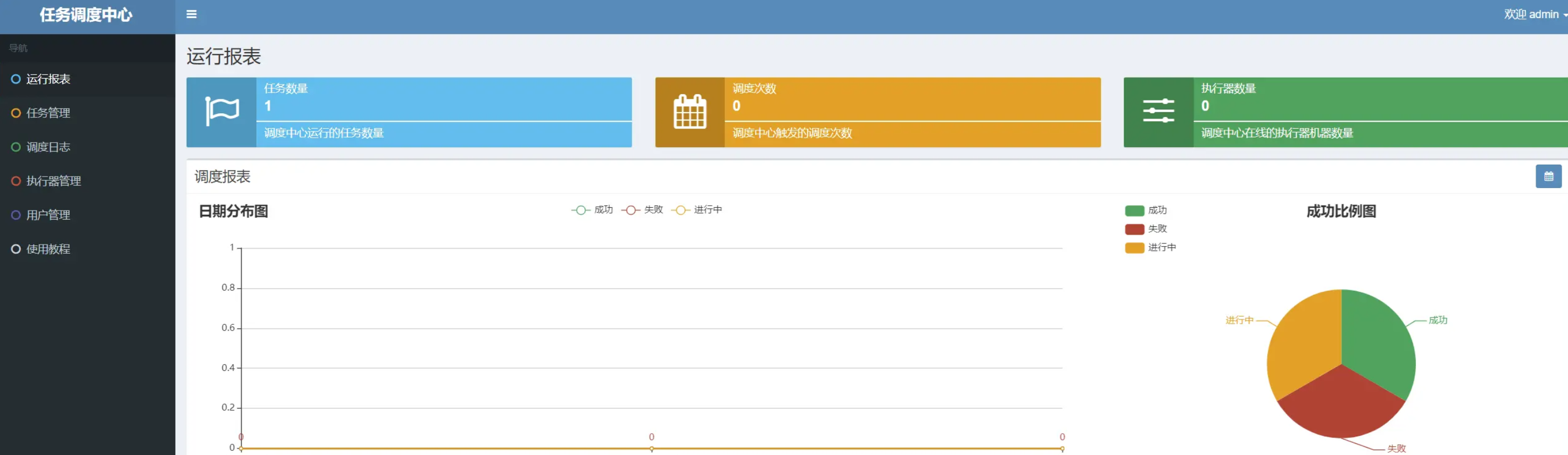1568x455 pixels.
Task: Click the 成功 label beside pie chart
Action: click(1438, 321)
